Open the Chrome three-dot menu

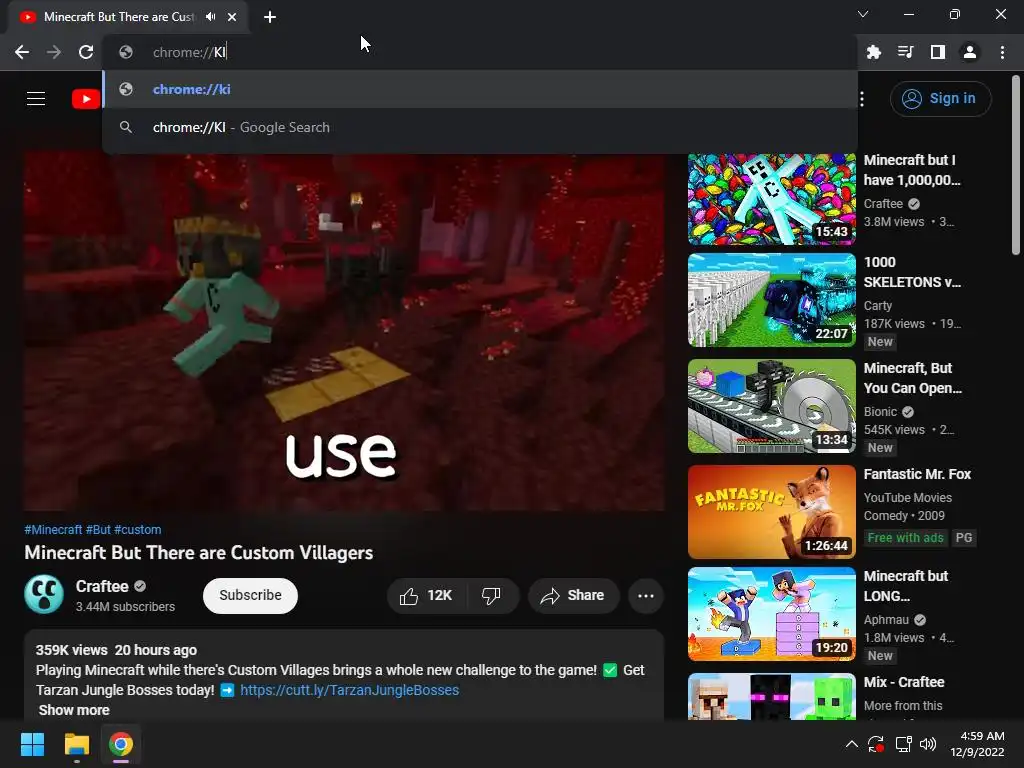click(x=1002, y=52)
